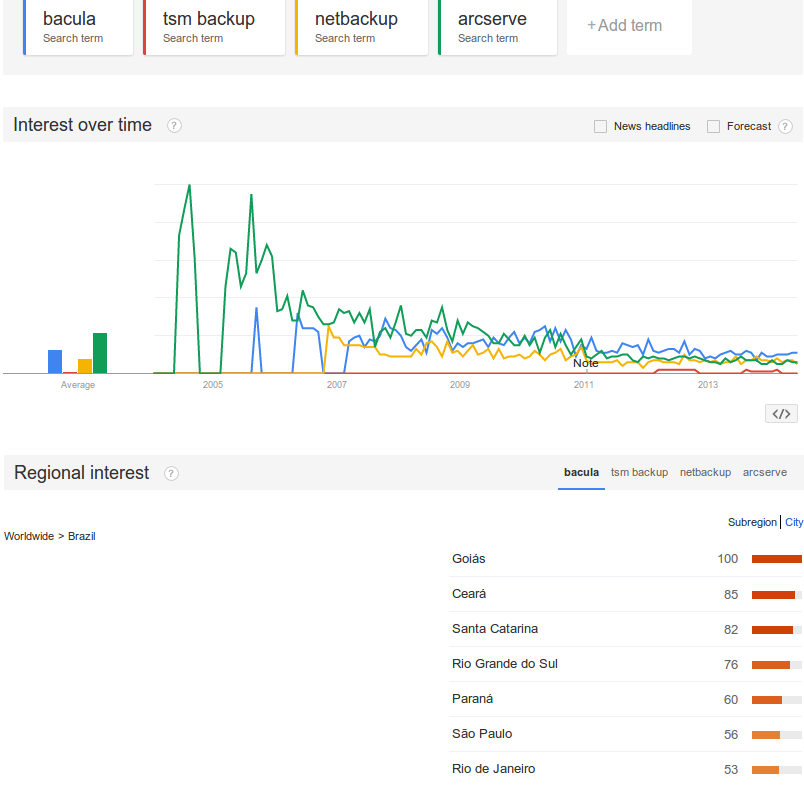Click Add term to add a search term
Screen dimensions: 804x785
click(629, 26)
